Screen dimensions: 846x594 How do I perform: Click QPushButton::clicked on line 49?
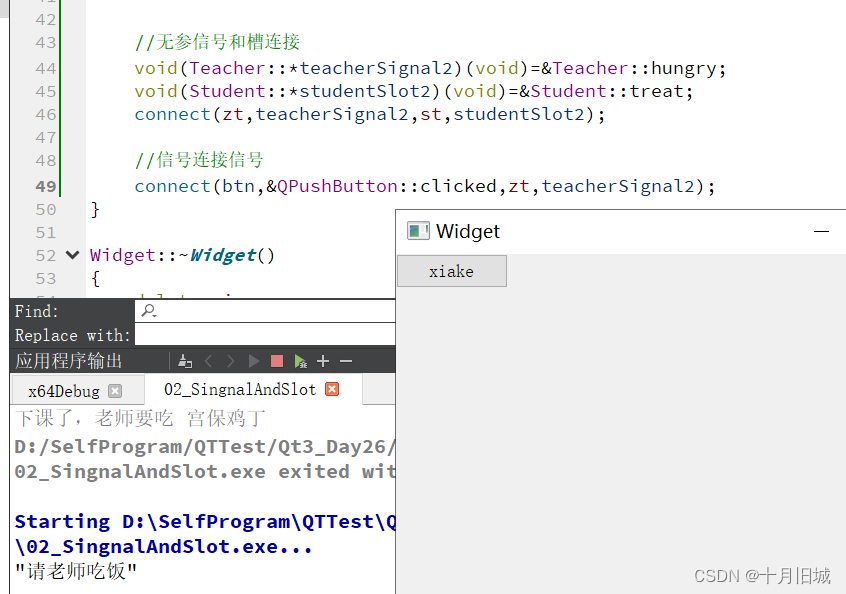386,186
